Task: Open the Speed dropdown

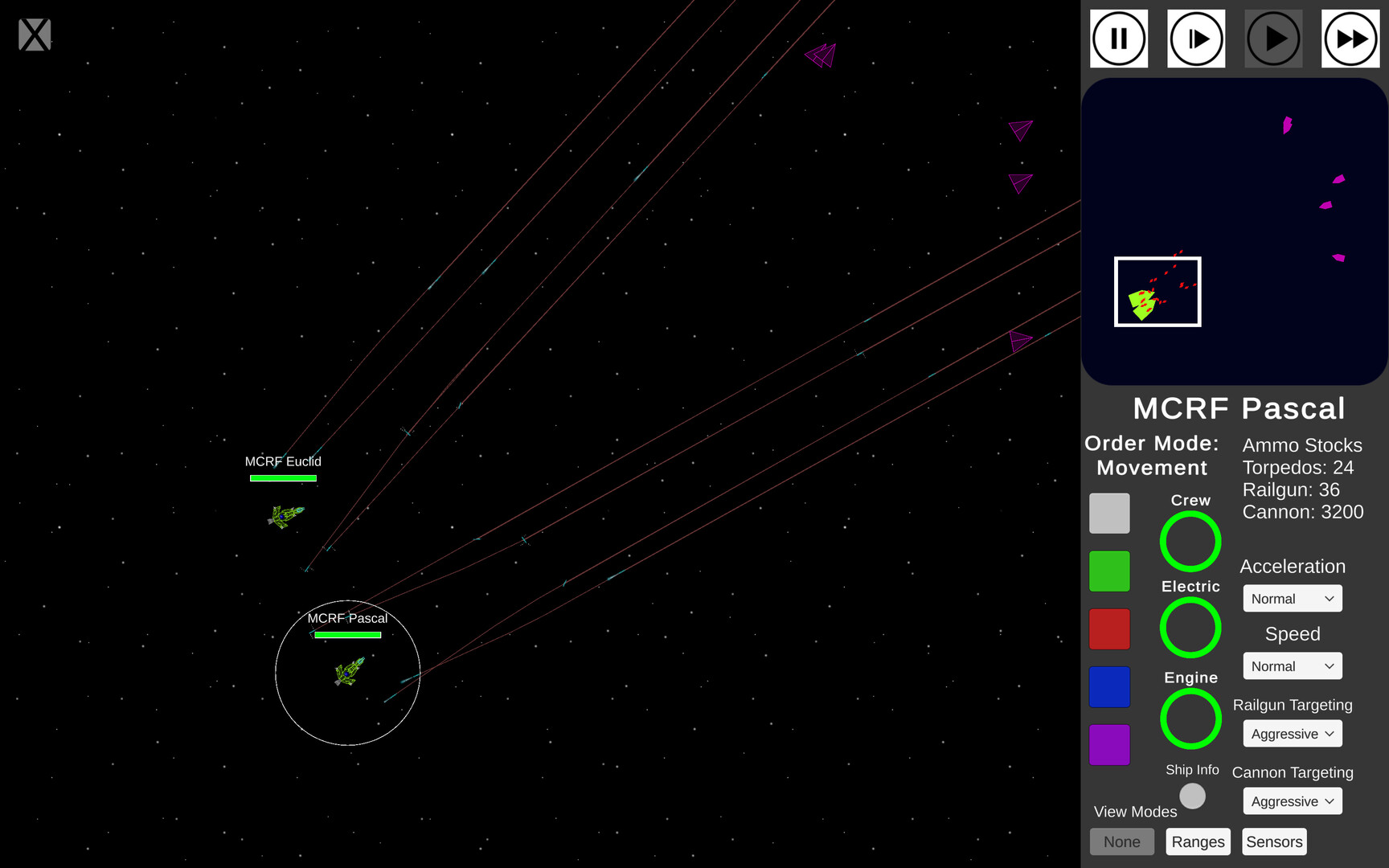Action: [1292, 665]
